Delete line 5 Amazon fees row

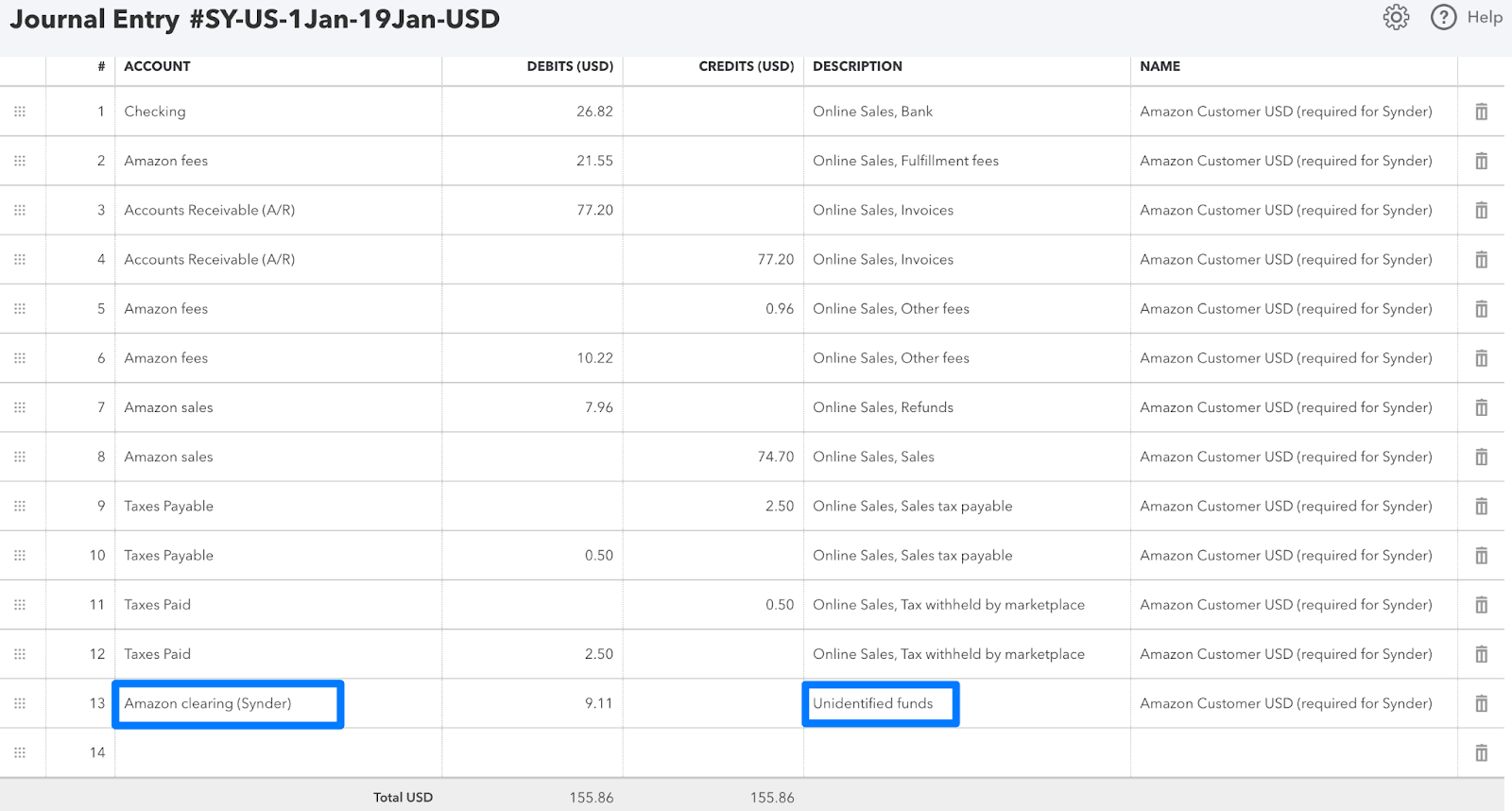tap(1481, 309)
